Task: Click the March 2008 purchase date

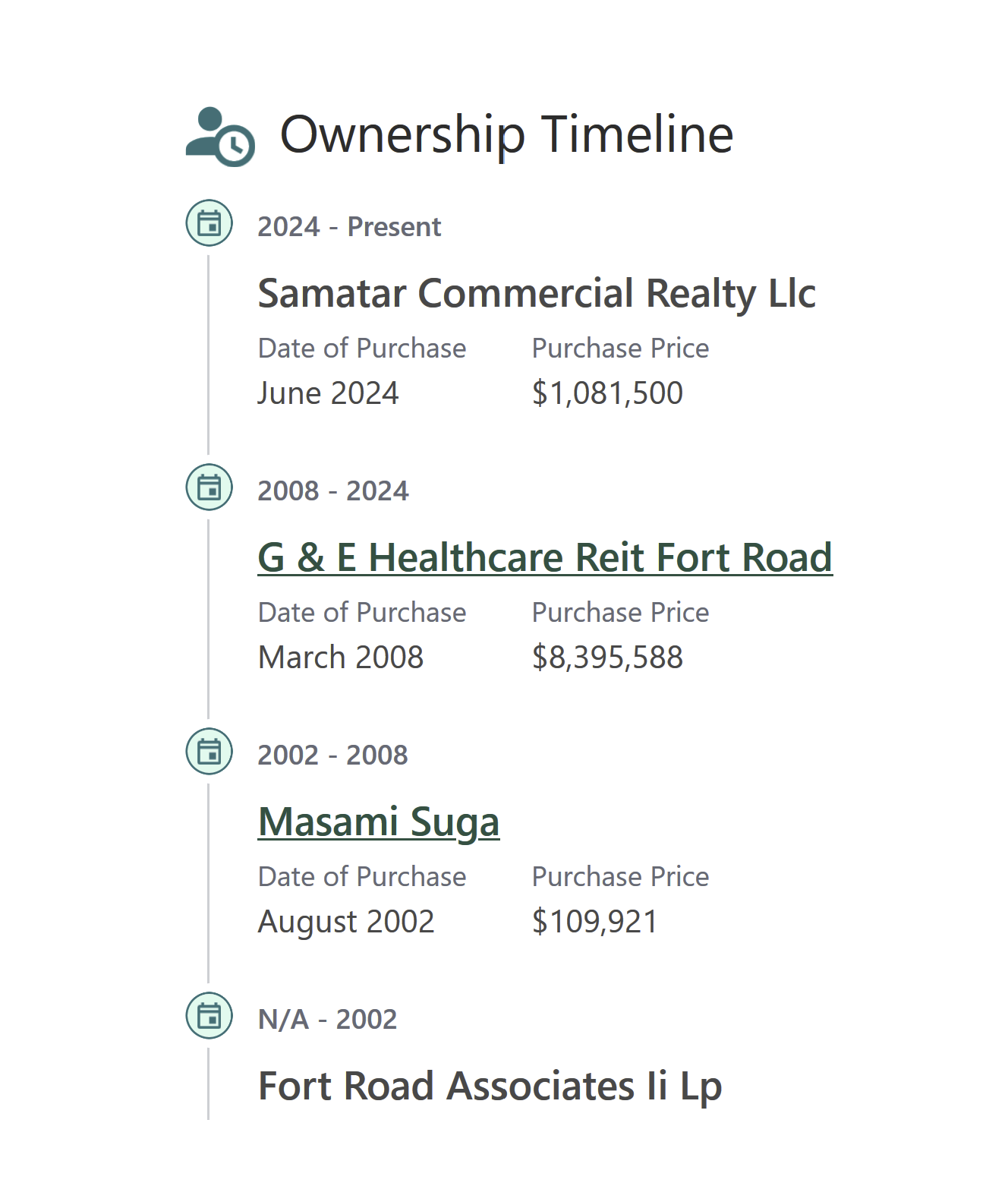Action: [341, 658]
